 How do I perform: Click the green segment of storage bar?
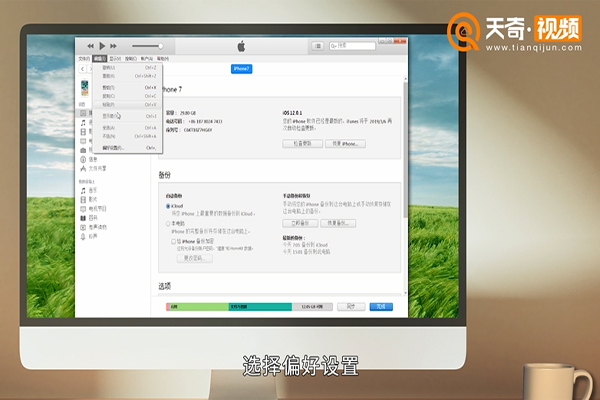tap(199, 307)
